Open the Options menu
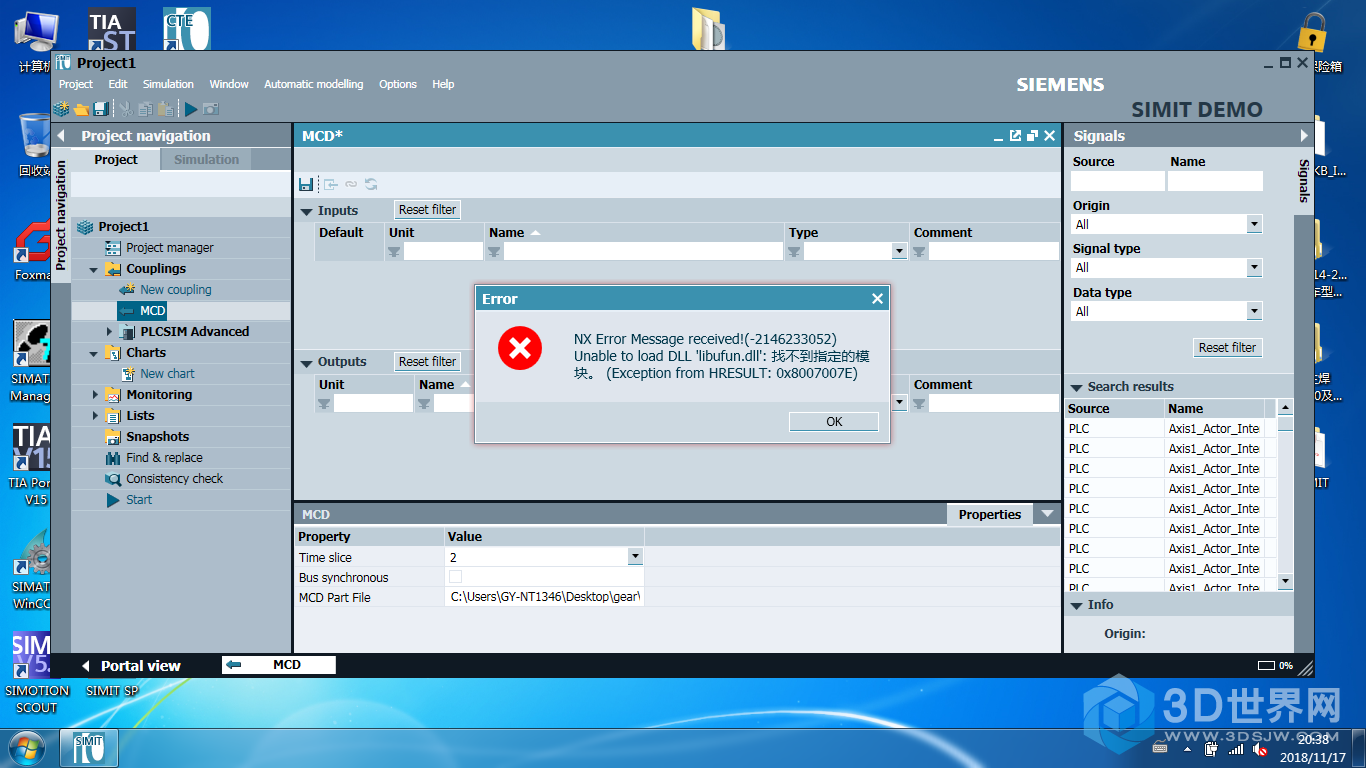This screenshot has height=768, width=1366. (398, 84)
